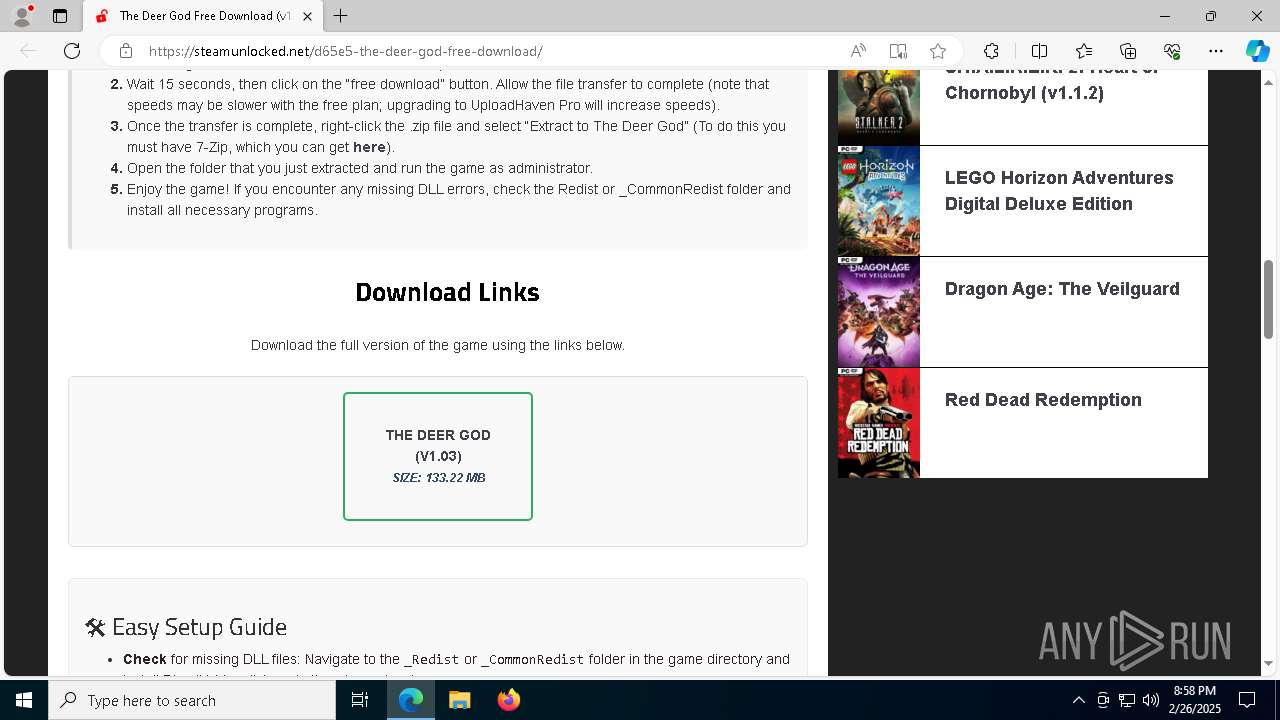Click Red Dead Redemption title link

[x=1043, y=399]
